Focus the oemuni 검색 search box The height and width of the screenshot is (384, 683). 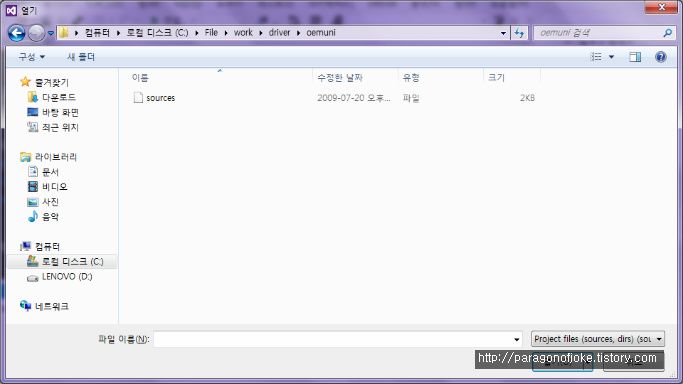coord(597,33)
